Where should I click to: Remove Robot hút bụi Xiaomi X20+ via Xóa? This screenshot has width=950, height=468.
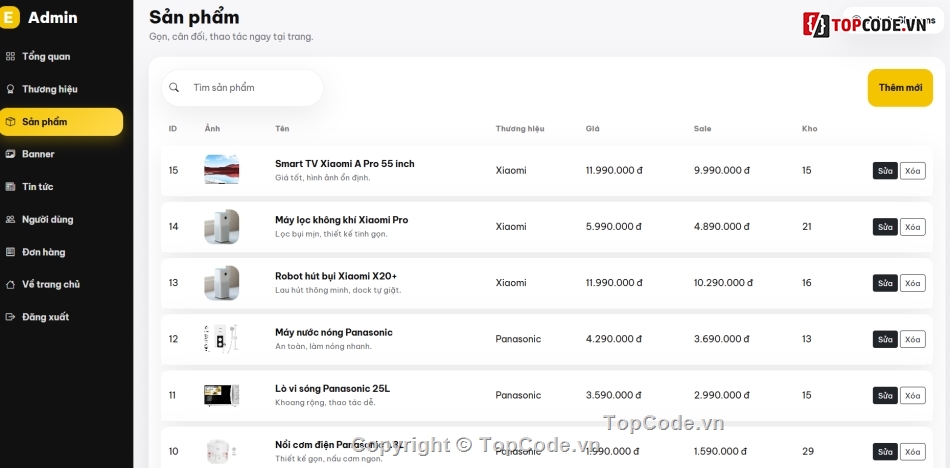tap(912, 283)
